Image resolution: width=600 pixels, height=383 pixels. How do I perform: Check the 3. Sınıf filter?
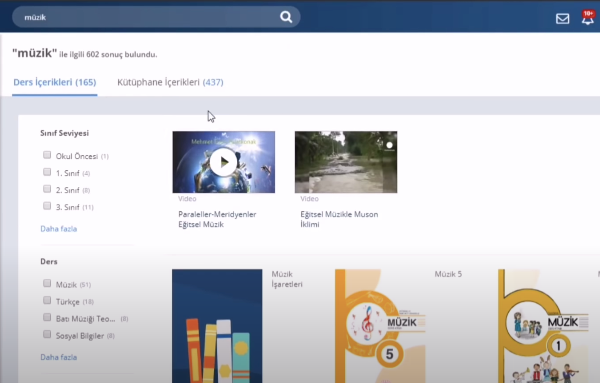coord(47,206)
